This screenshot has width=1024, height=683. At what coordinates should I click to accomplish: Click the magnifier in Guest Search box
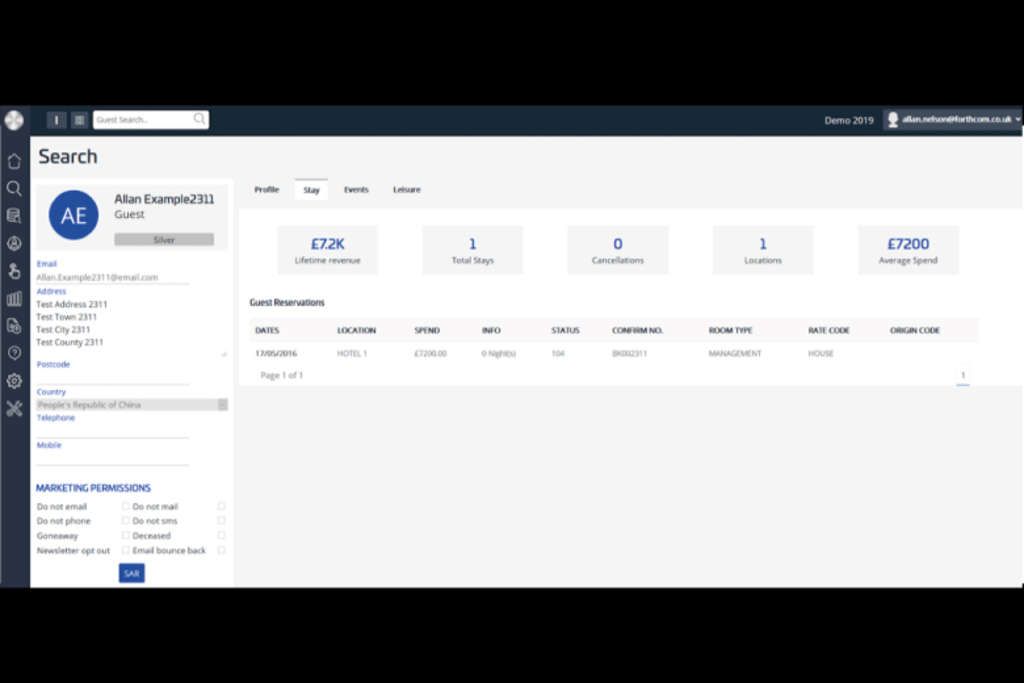[x=199, y=119]
